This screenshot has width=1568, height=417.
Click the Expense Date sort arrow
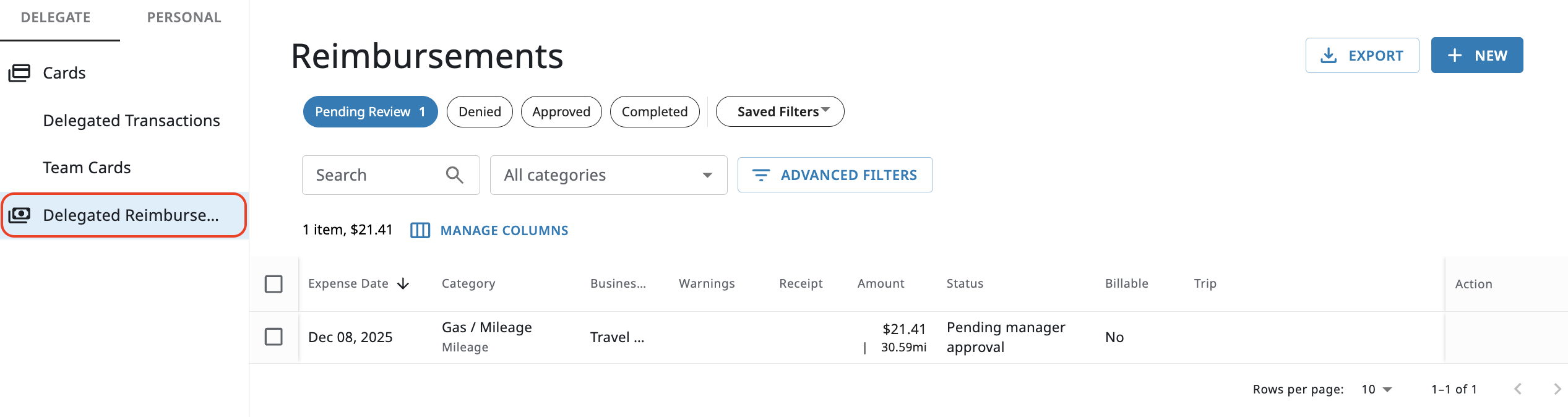point(403,283)
